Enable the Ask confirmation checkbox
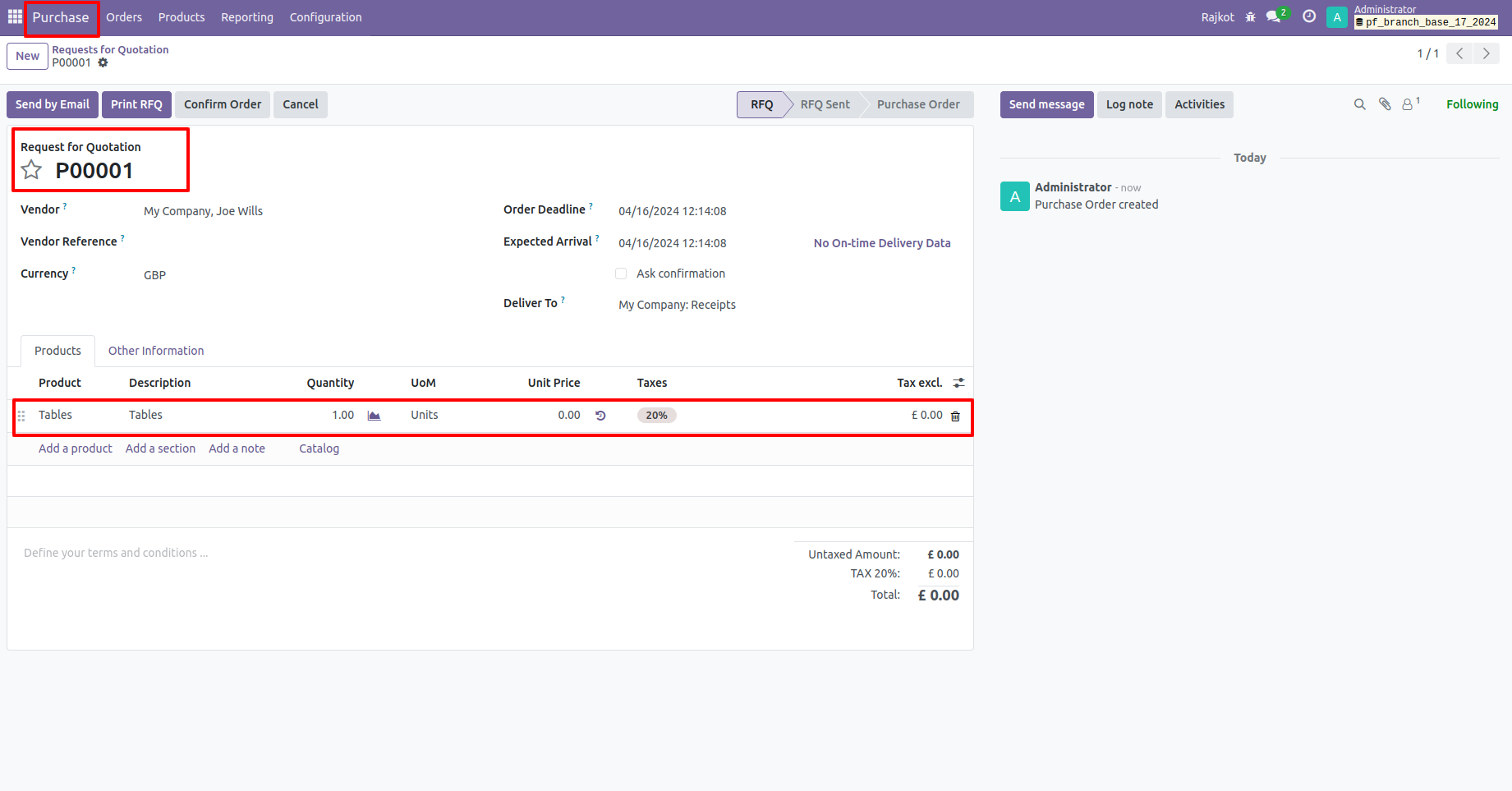 coord(621,274)
